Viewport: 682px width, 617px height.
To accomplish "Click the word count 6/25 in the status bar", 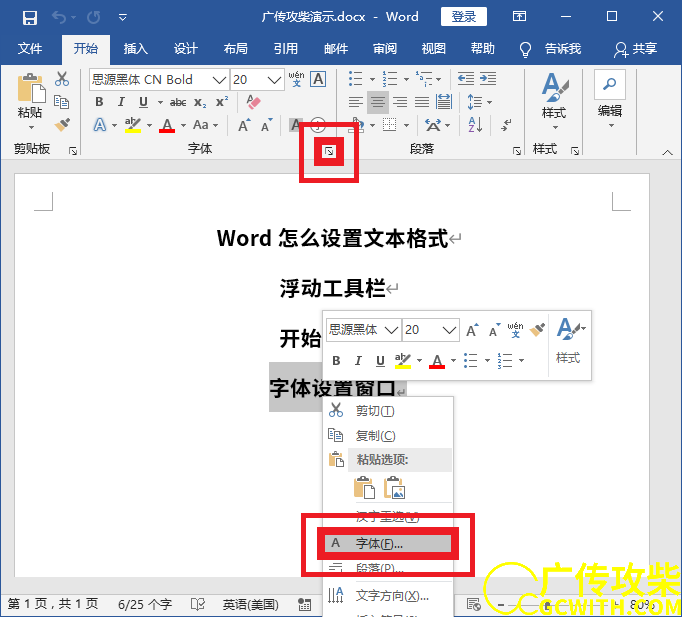I will 145,604.
